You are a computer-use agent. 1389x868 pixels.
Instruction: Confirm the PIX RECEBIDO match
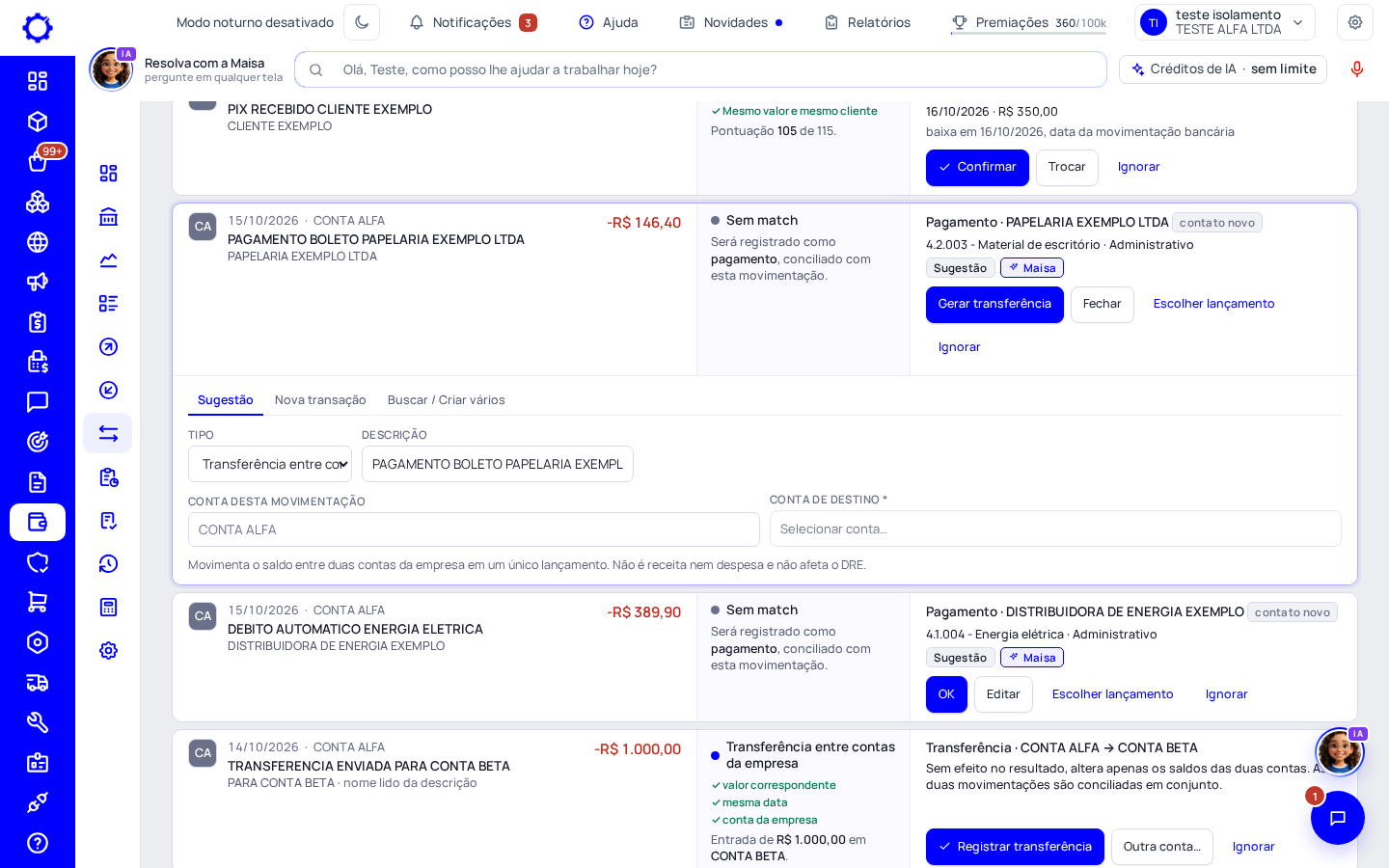pos(977,167)
